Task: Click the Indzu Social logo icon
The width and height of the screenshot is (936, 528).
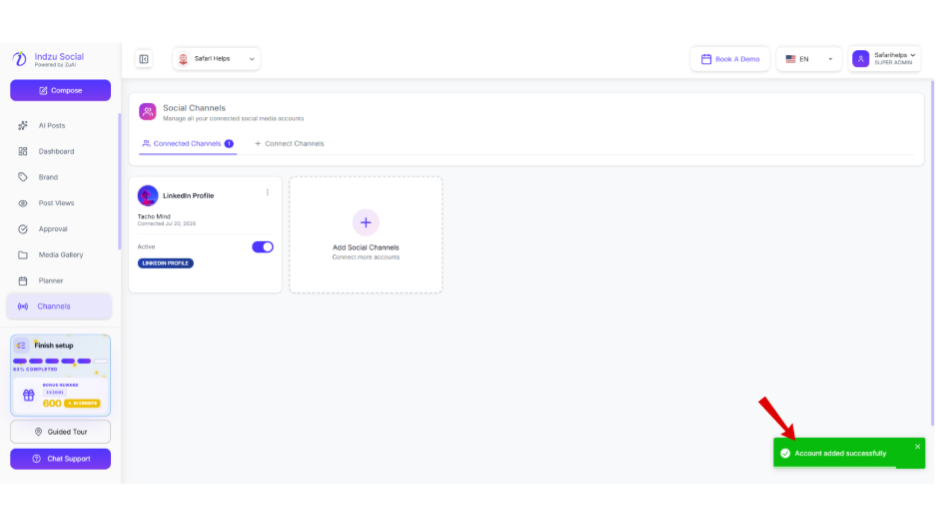Action: (20, 58)
